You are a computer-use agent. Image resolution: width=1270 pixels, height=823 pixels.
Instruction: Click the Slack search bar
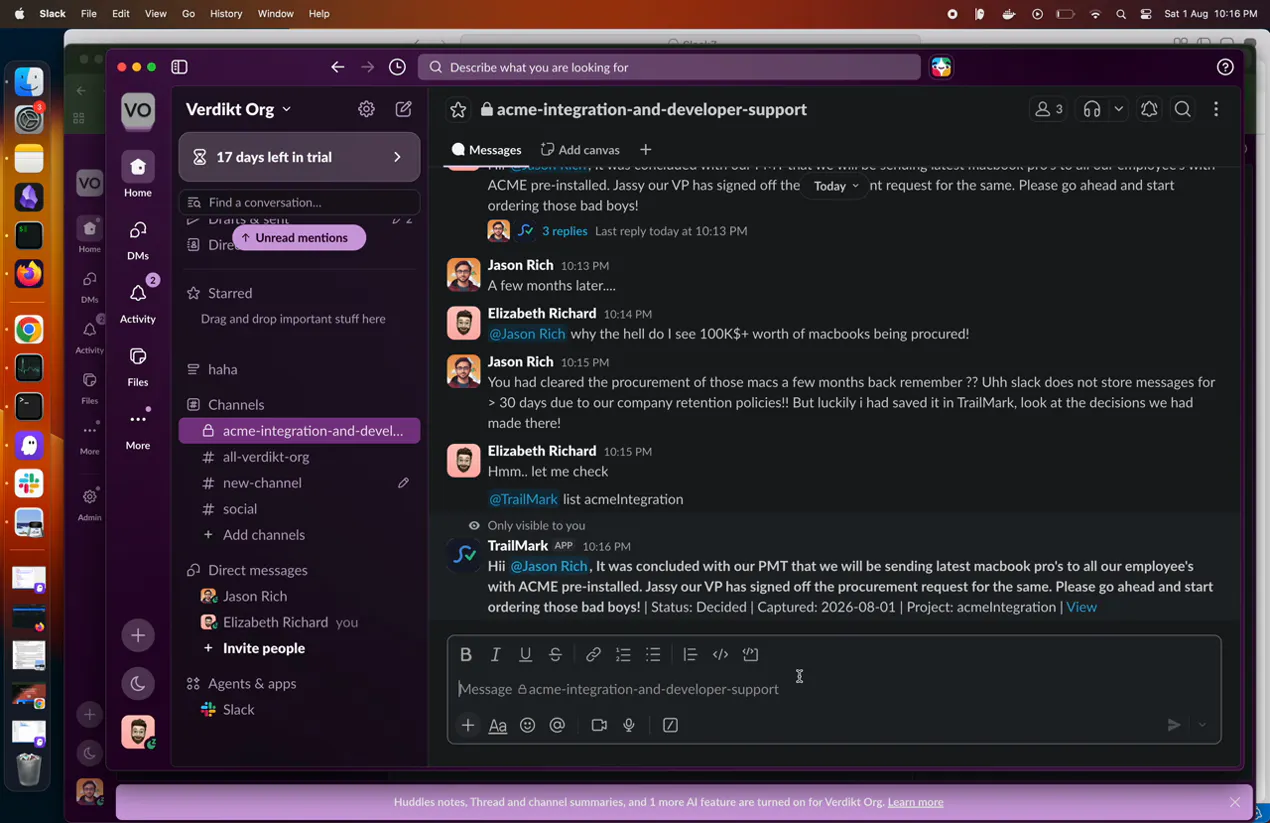[x=669, y=67]
